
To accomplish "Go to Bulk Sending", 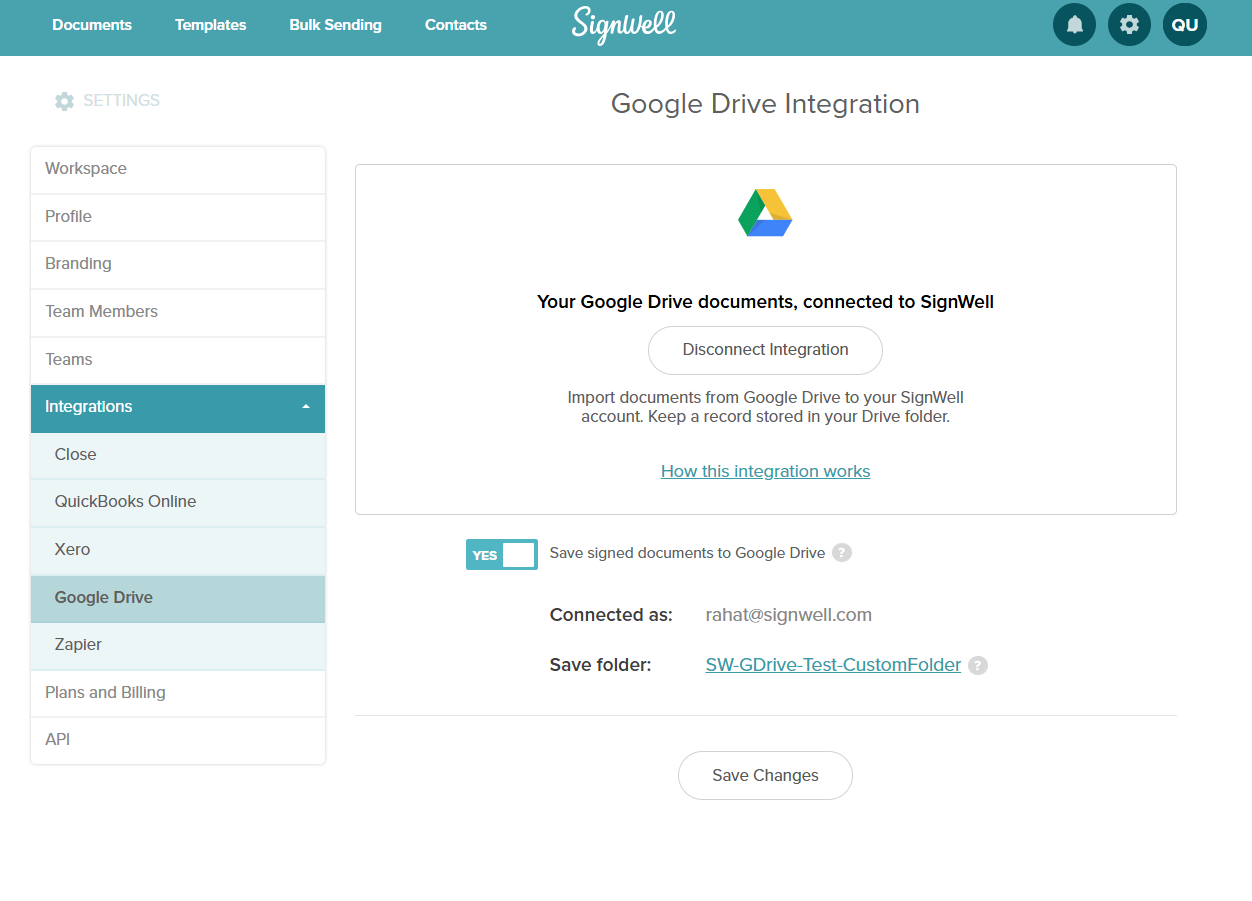I will click(335, 25).
